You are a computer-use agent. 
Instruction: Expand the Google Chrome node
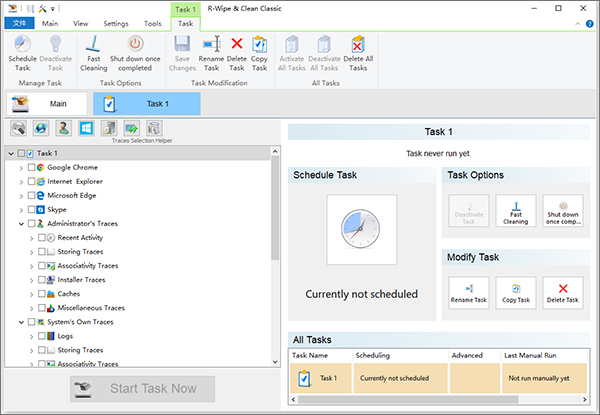click(x=21, y=168)
